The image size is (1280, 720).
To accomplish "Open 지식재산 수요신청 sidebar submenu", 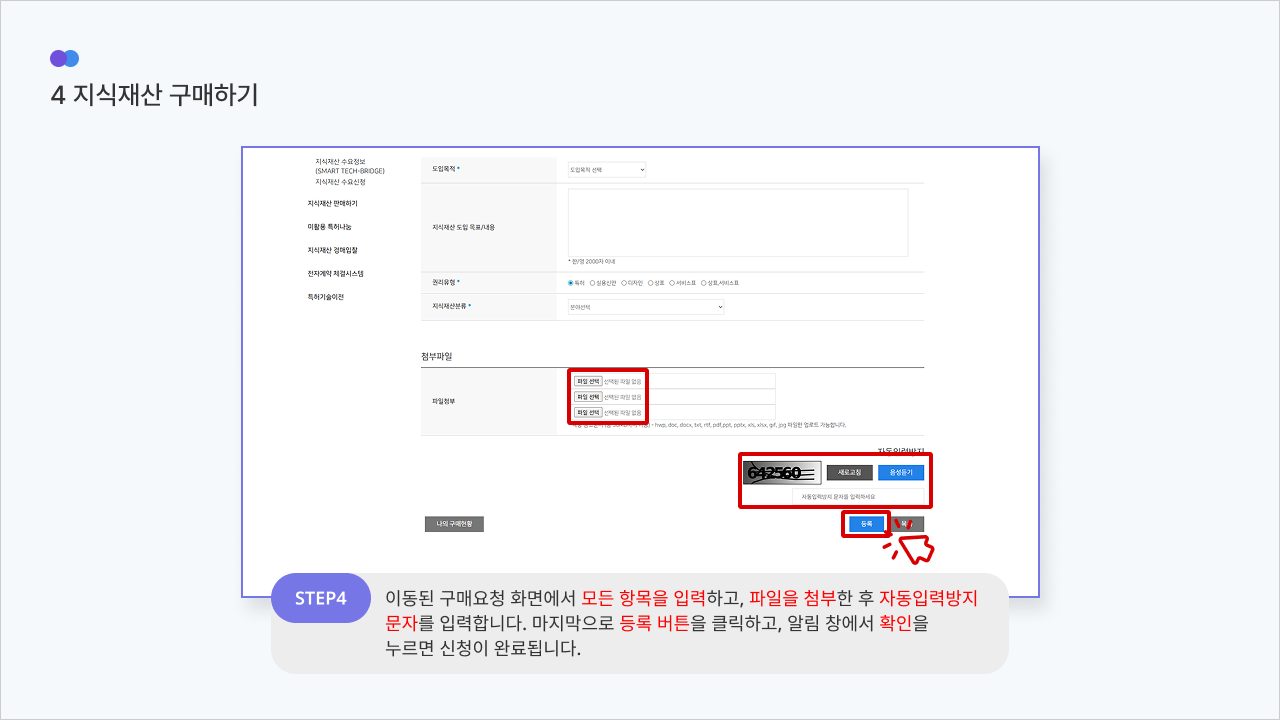I will [340, 182].
